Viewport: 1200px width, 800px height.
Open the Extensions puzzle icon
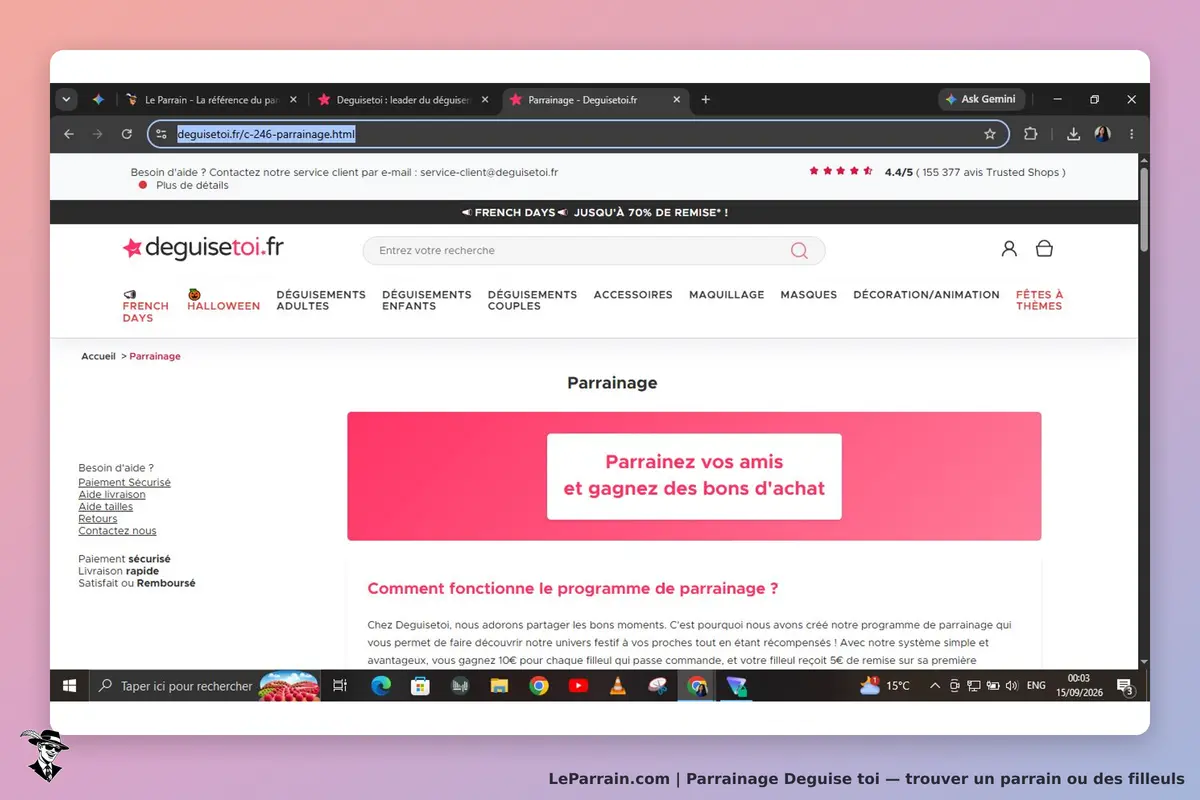(1031, 134)
